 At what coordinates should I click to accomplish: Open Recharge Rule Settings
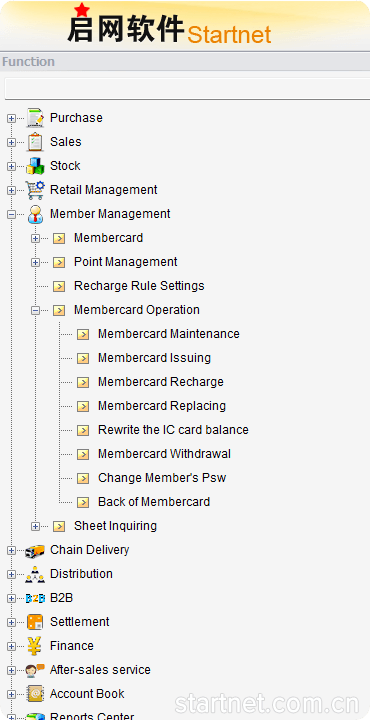[x=139, y=286]
